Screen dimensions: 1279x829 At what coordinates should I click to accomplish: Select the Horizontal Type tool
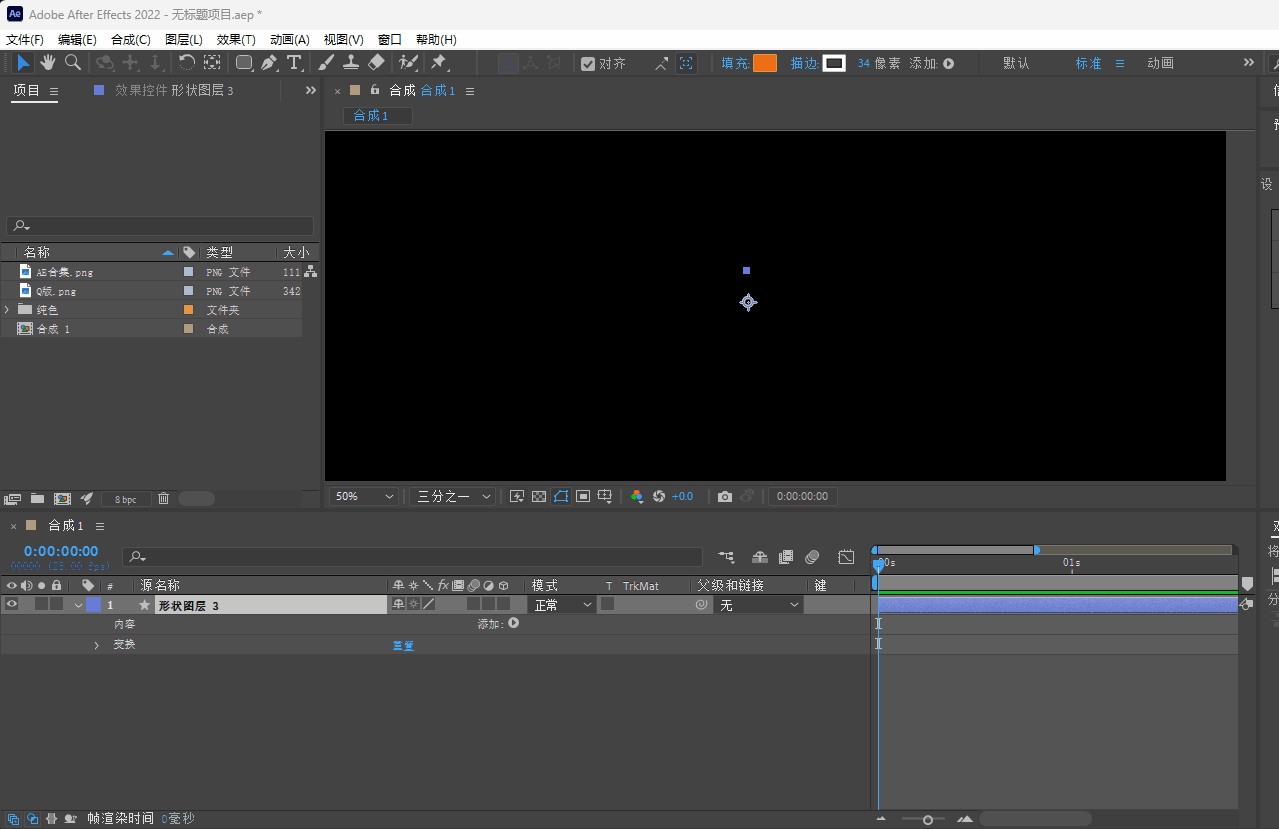[x=294, y=63]
